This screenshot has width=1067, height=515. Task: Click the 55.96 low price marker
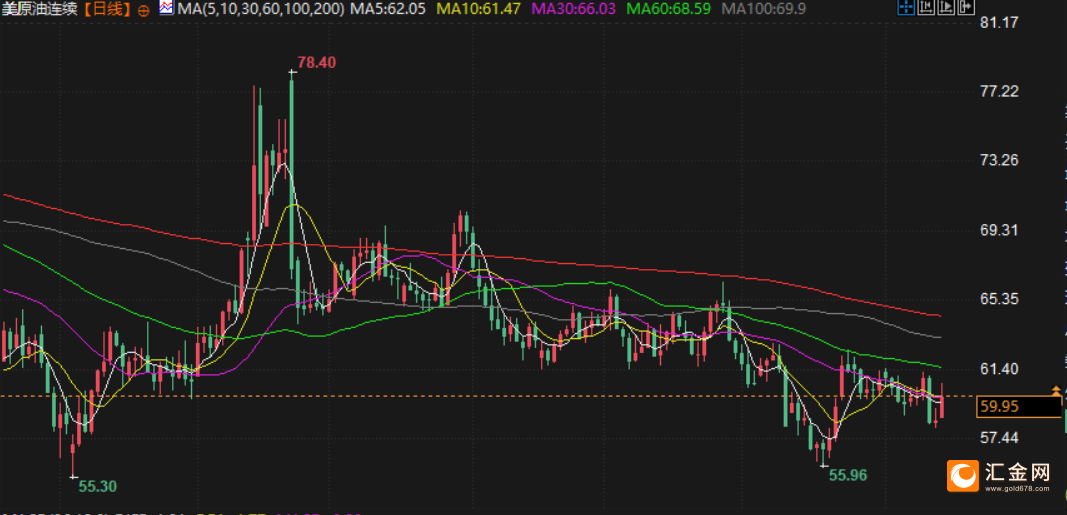tap(848, 476)
